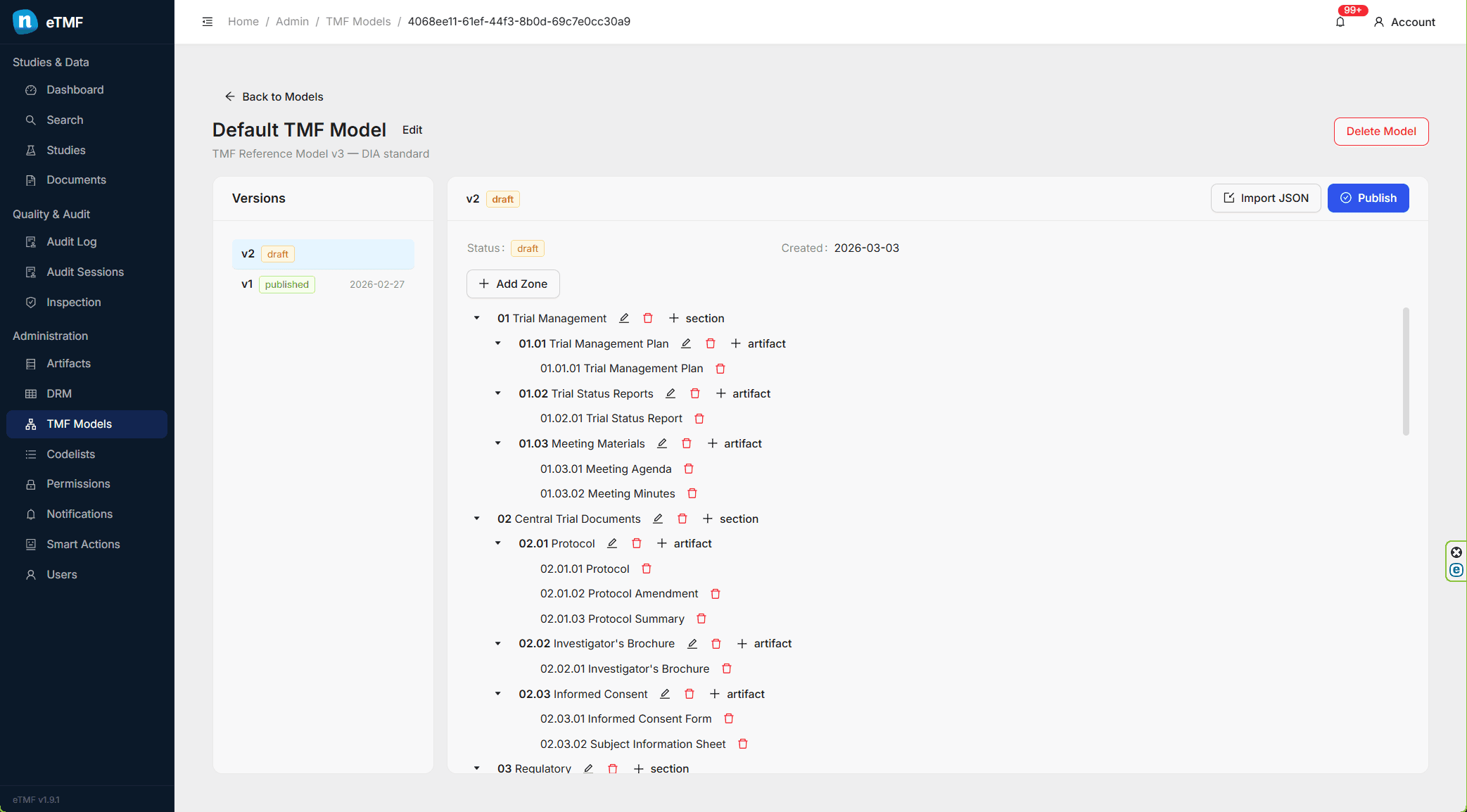Image resolution: width=1467 pixels, height=812 pixels.
Task: Toggle the sidebar collapse icon
Action: tap(208, 22)
